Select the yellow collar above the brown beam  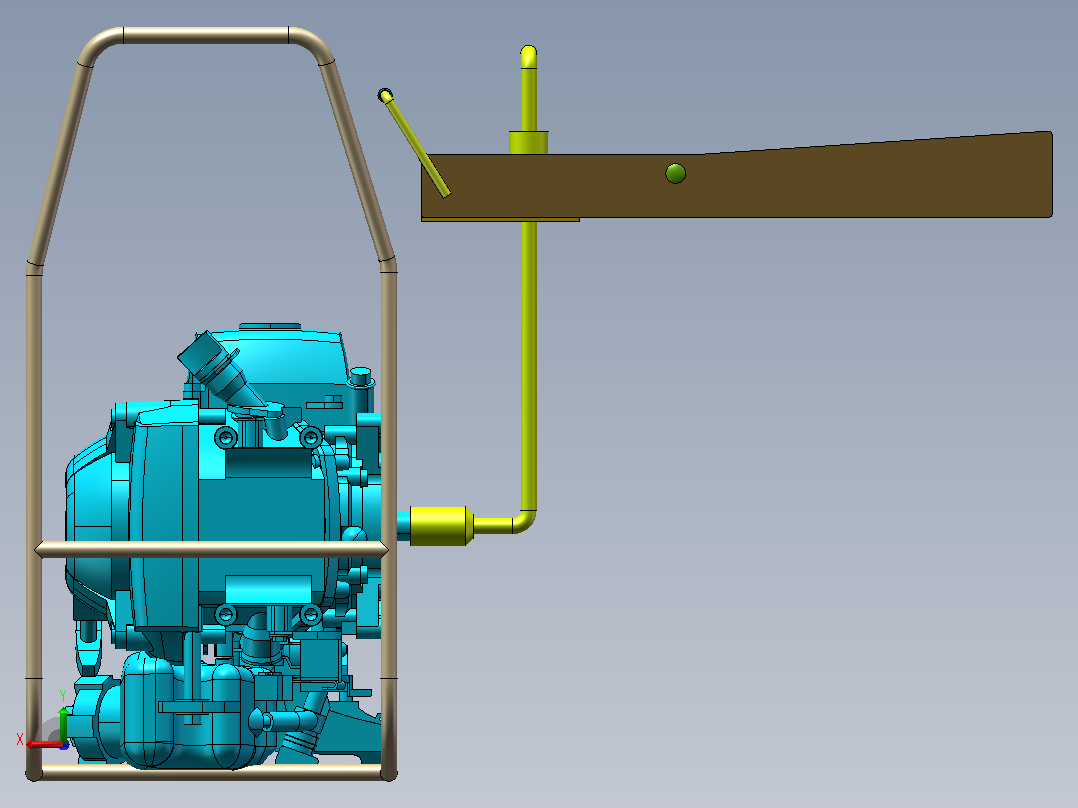tap(528, 142)
